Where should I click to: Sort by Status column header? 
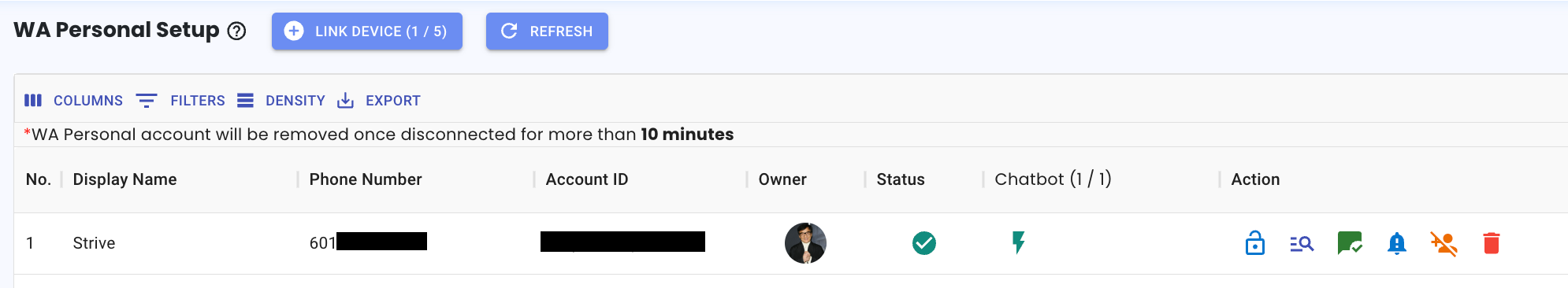click(901, 179)
